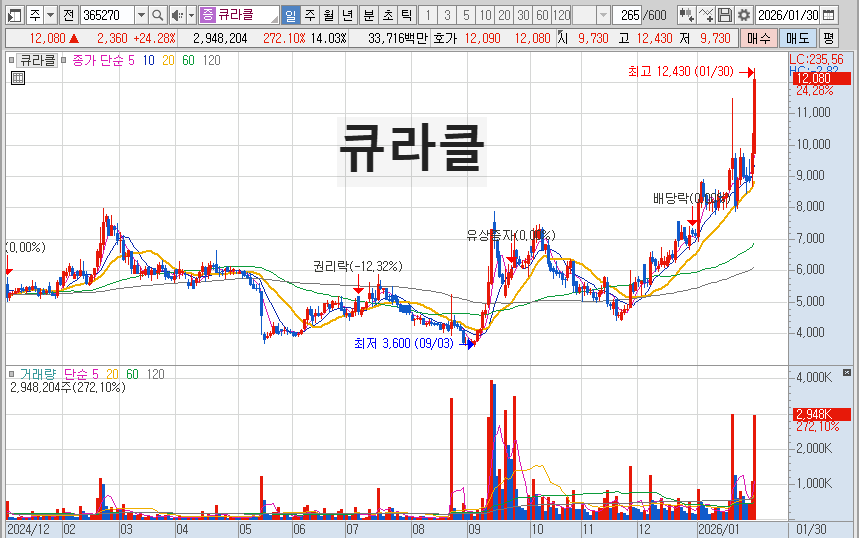859x538 pixels.
Task: Select the 년 yearly period tab
Action: tap(347, 15)
